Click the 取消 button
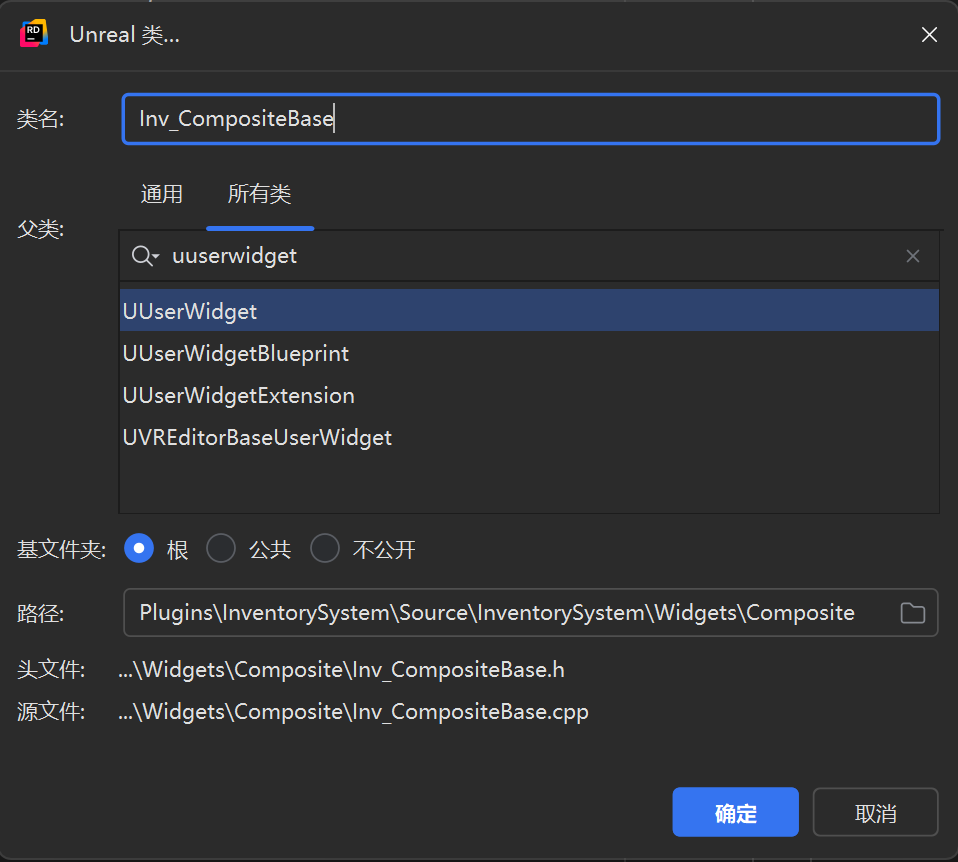Image resolution: width=958 pixels, height=862 pixels. click(875, 812)
